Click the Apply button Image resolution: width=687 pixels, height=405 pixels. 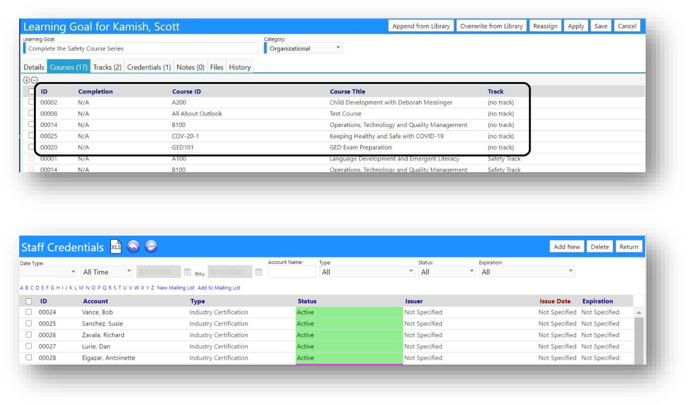pos(576,26)
